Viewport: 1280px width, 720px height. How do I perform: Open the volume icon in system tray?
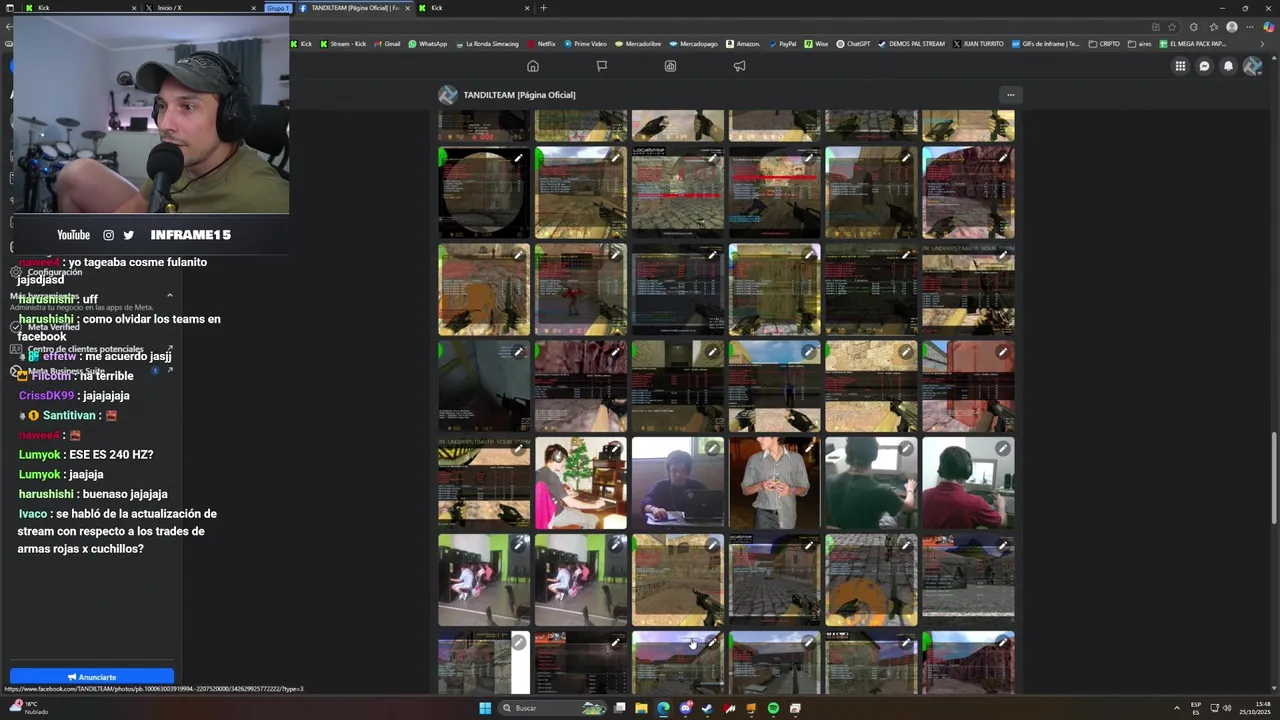tap(1227, 708)
